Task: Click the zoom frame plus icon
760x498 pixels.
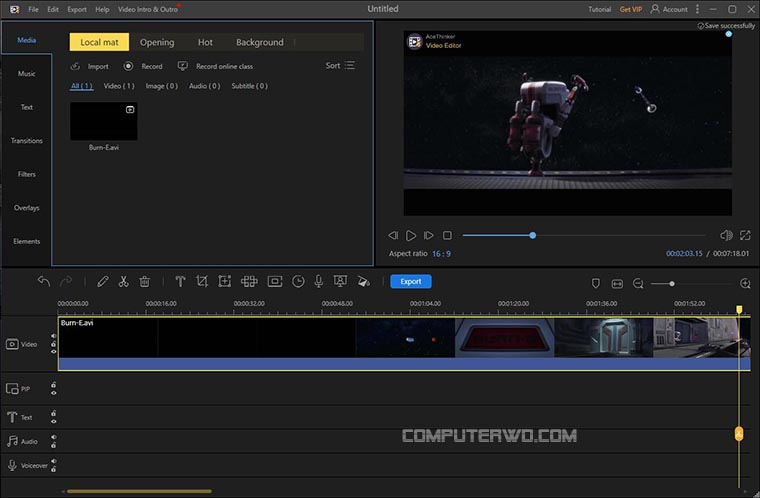Action: [224, 281]
